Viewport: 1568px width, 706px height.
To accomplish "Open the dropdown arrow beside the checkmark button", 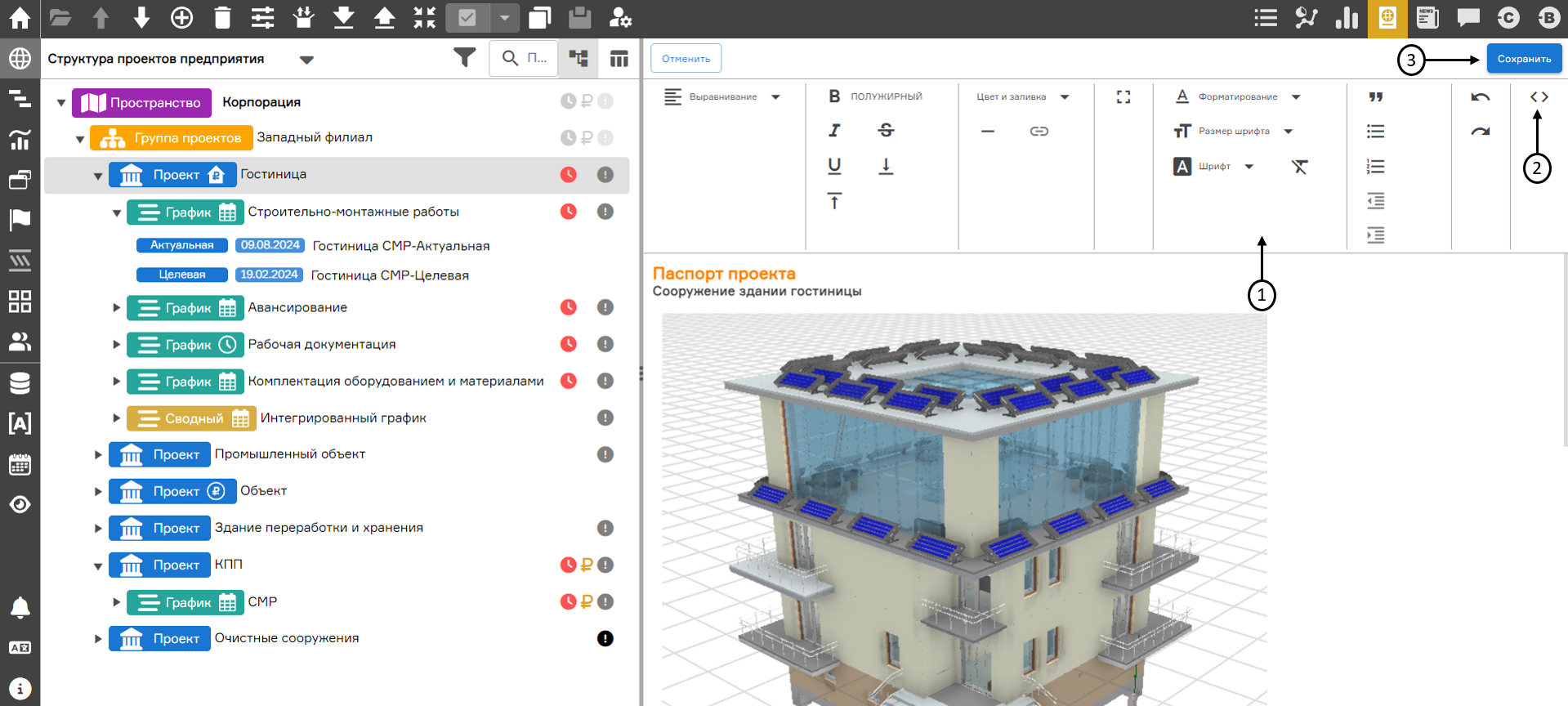I will (505, 18).
